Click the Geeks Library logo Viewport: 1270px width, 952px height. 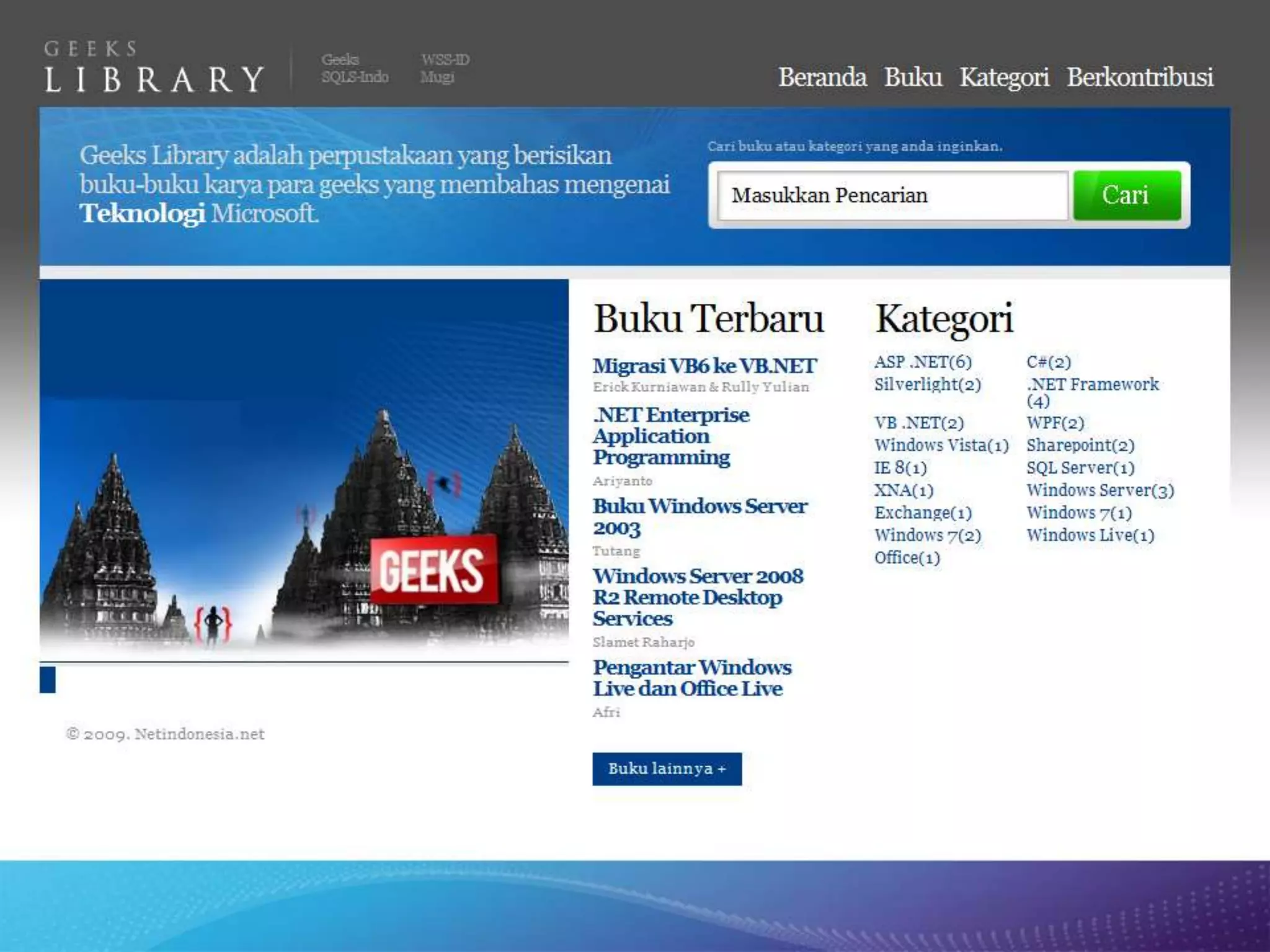[154, 67]
